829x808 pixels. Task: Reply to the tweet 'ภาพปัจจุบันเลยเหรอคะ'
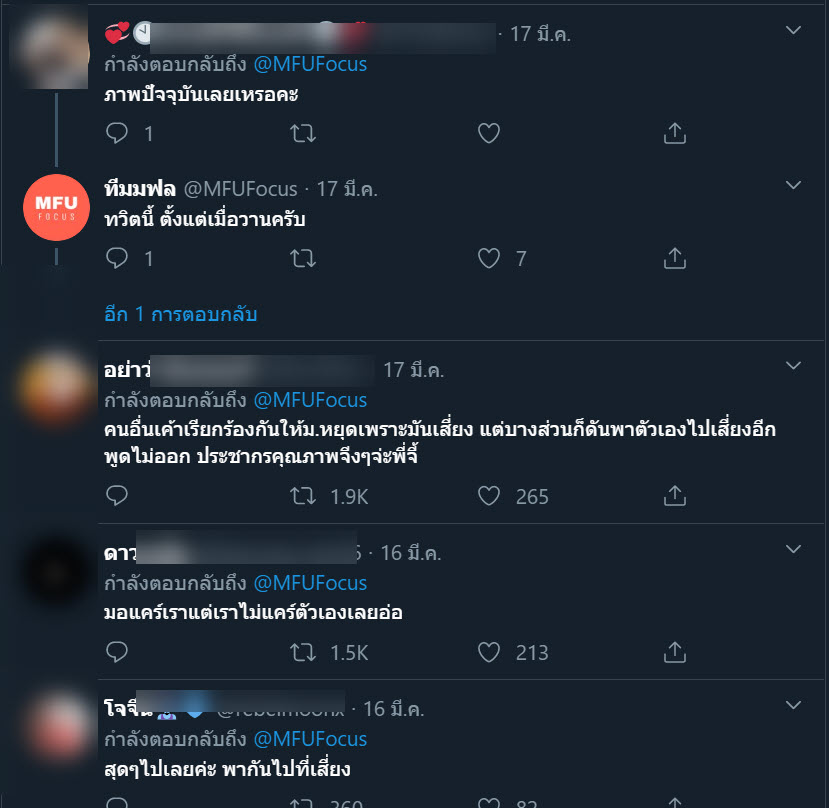click(117, 133)
